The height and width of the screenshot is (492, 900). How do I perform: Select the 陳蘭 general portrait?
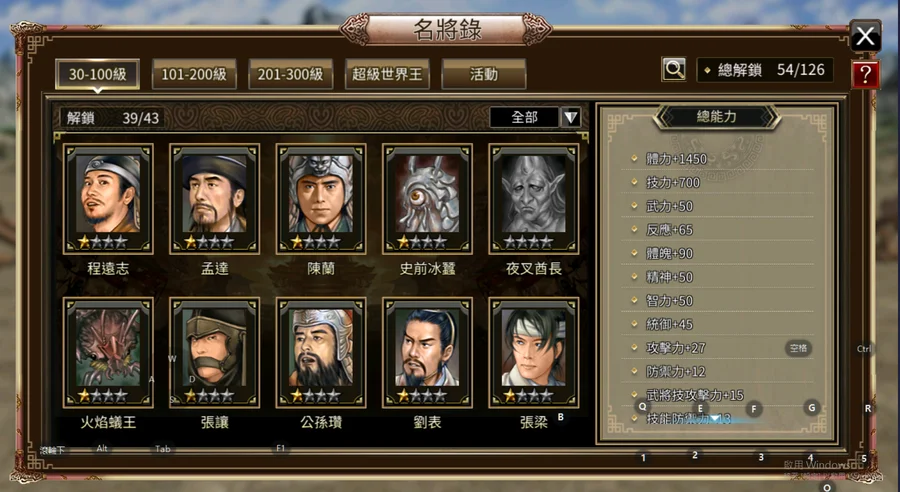[321, 193]
